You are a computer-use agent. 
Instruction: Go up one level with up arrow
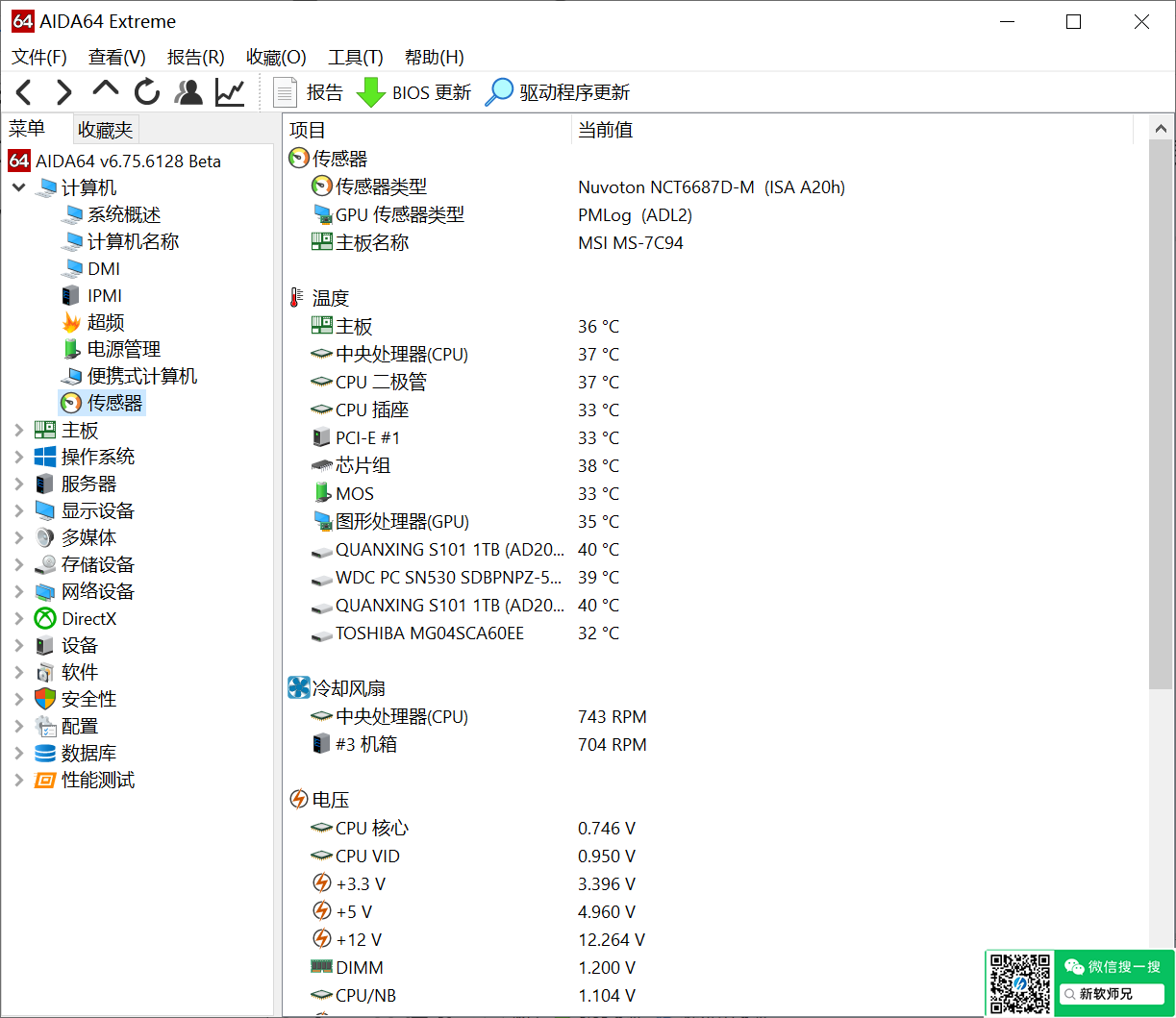[x=105, y=90]
